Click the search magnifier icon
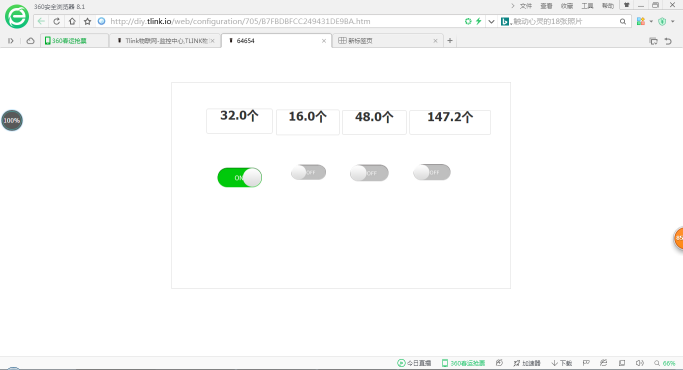The width and height of the screenshot is (683, 370). [x=623, y=21]
